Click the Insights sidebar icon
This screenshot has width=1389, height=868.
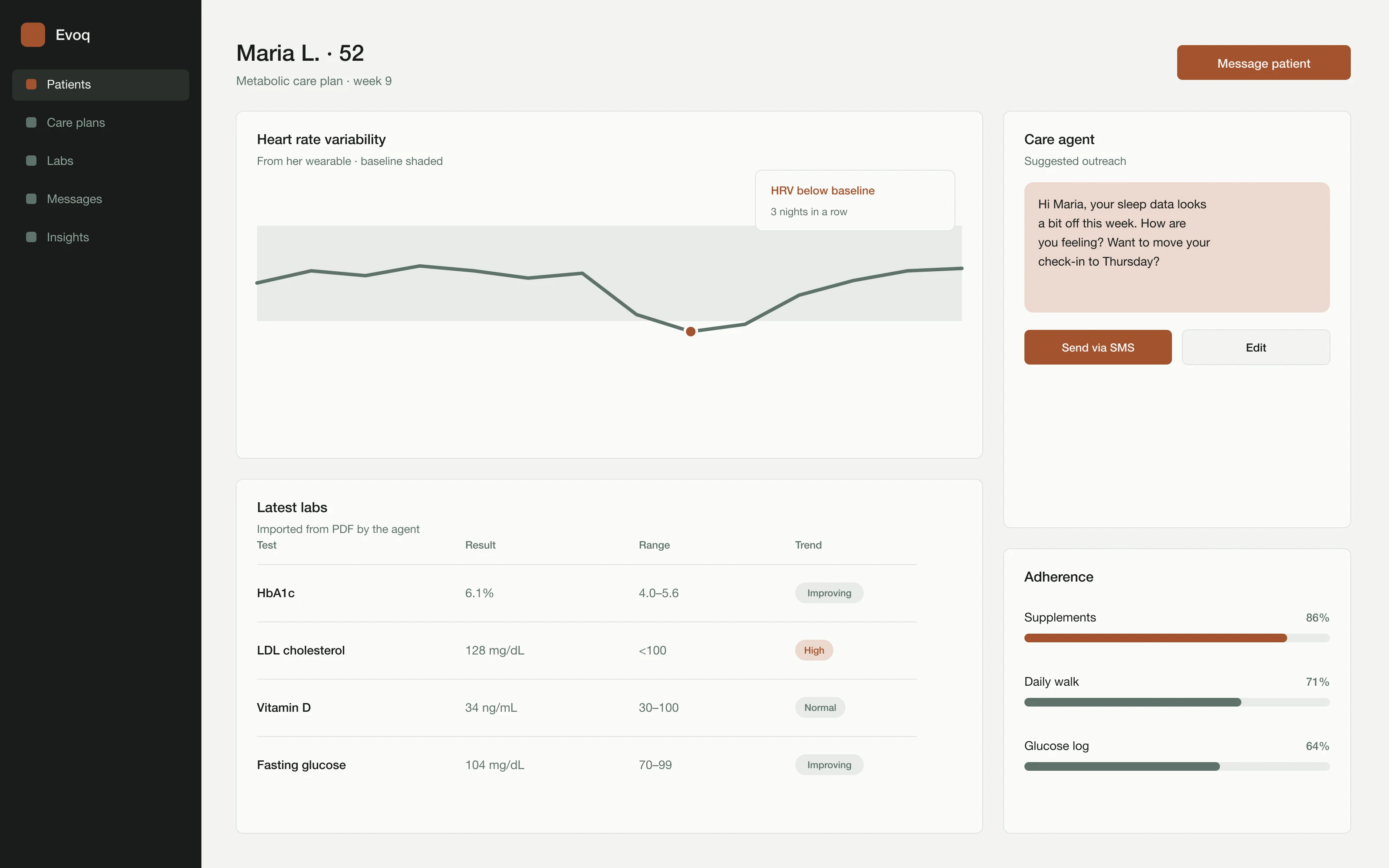32,237
